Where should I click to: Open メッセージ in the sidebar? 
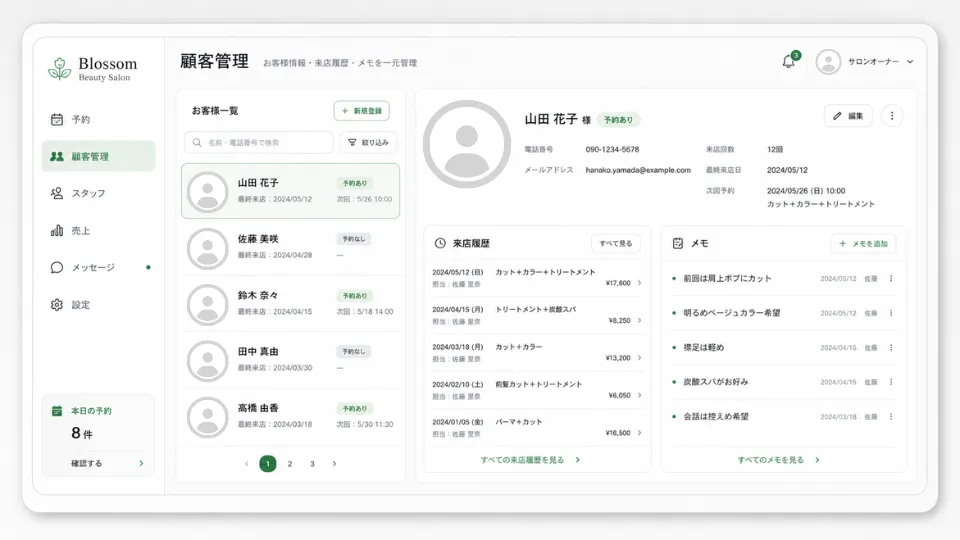(99, 268)
